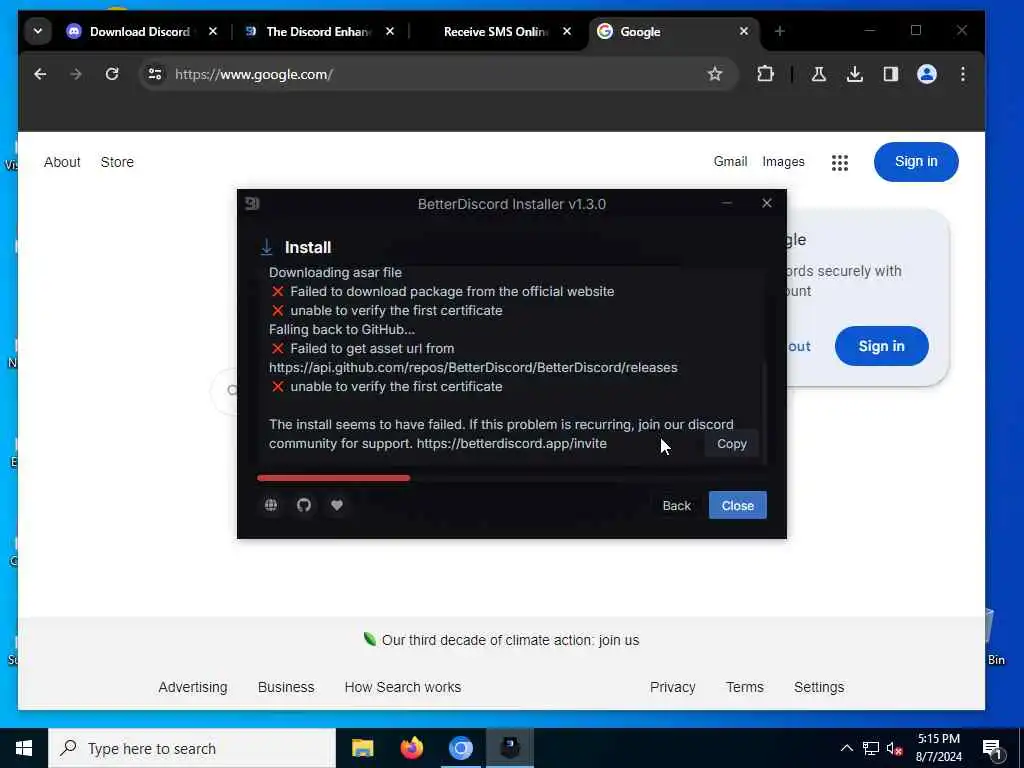This screenshot has width=1024, height=768.
Task: Open the clock showing 5:15 PM
Action: coord(938,748)
